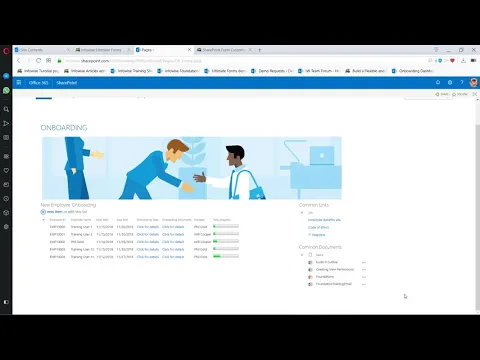480x360 pixels.
Task: Open WhatsApp in Opera sidebar
Action: pyautogui.click(x=6, y=90)
